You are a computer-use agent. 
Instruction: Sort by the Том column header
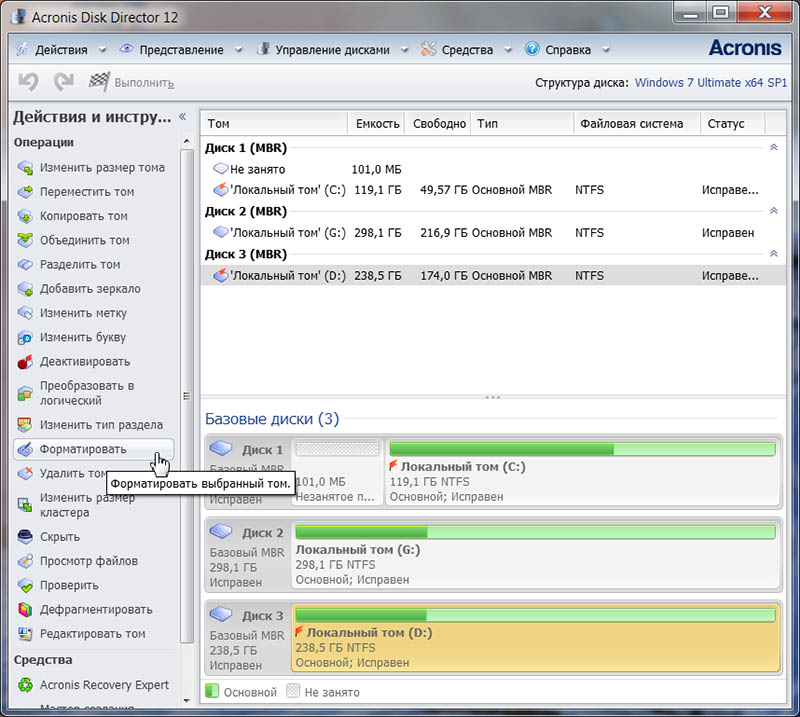point(274,124)
